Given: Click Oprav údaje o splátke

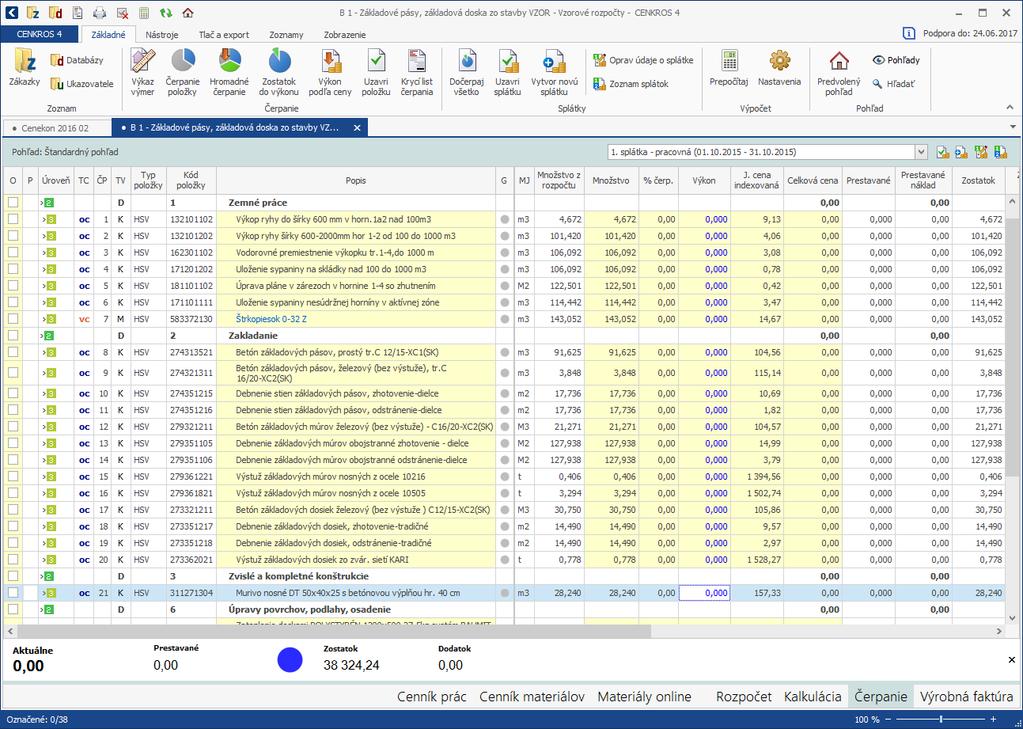Looking at the screenshot, I should [x=643, y=60].
